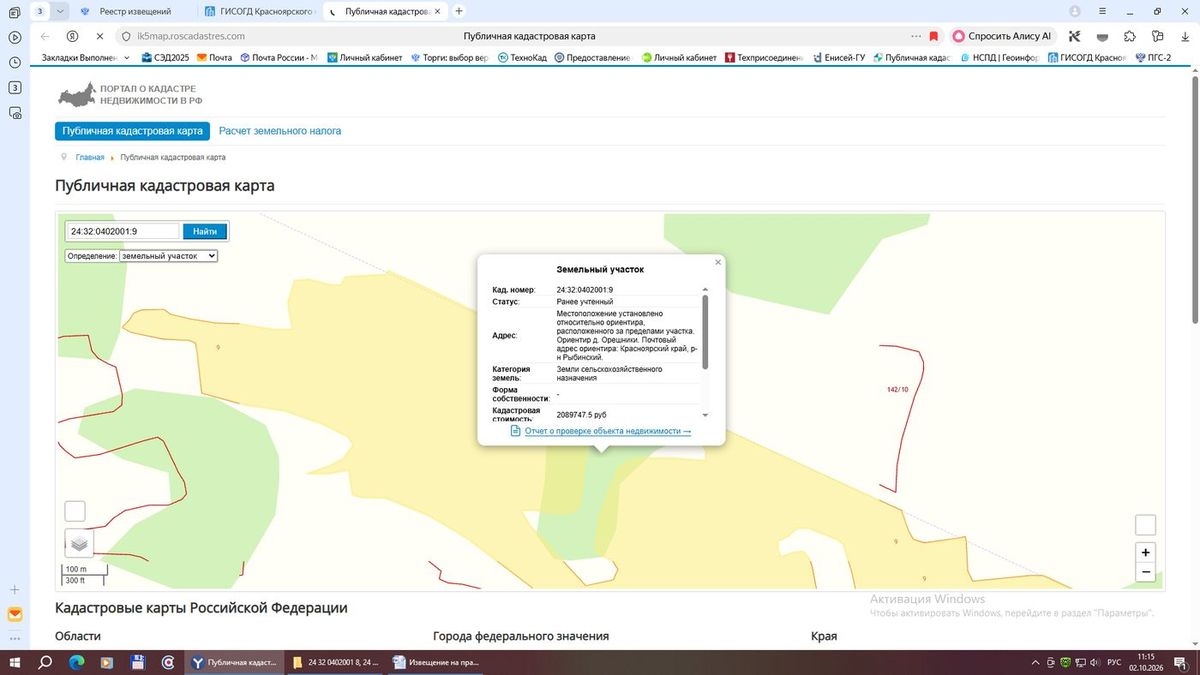Zoom in on the cadastral map
Image resolution: width=1200 pixels, height=675 pixels.
(1146, 552)
